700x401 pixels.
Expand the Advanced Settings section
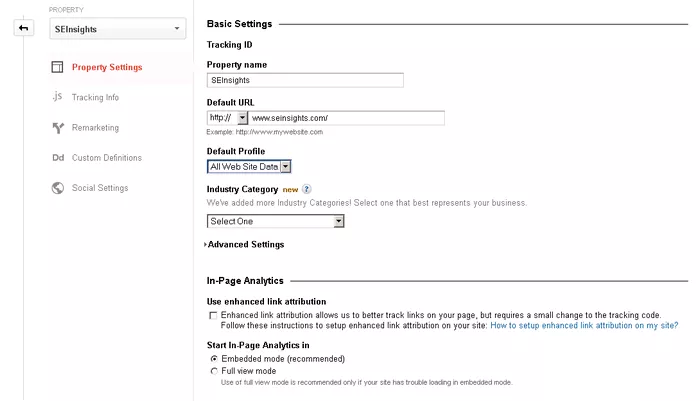point(245,244)
